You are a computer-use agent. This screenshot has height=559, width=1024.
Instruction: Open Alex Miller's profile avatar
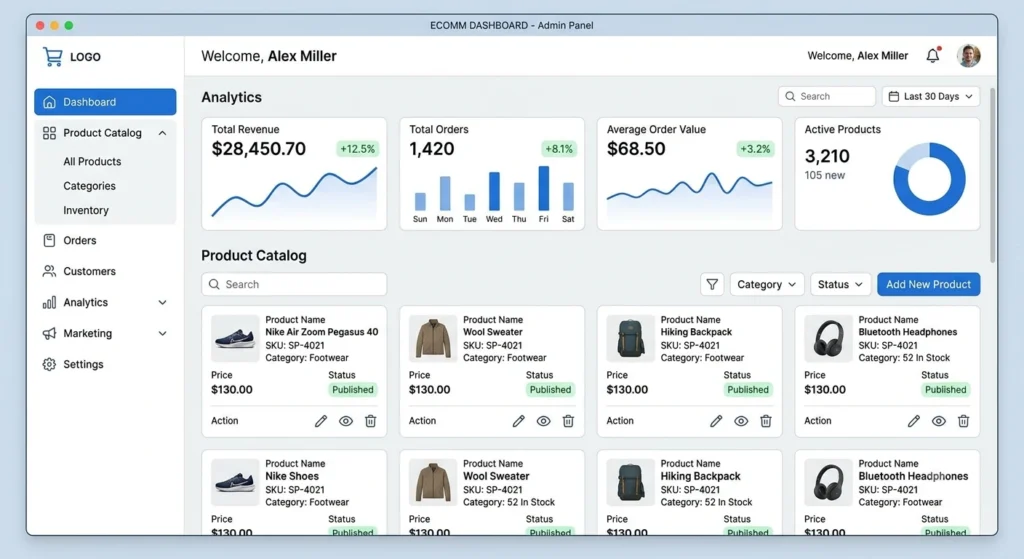pos(968,56)
